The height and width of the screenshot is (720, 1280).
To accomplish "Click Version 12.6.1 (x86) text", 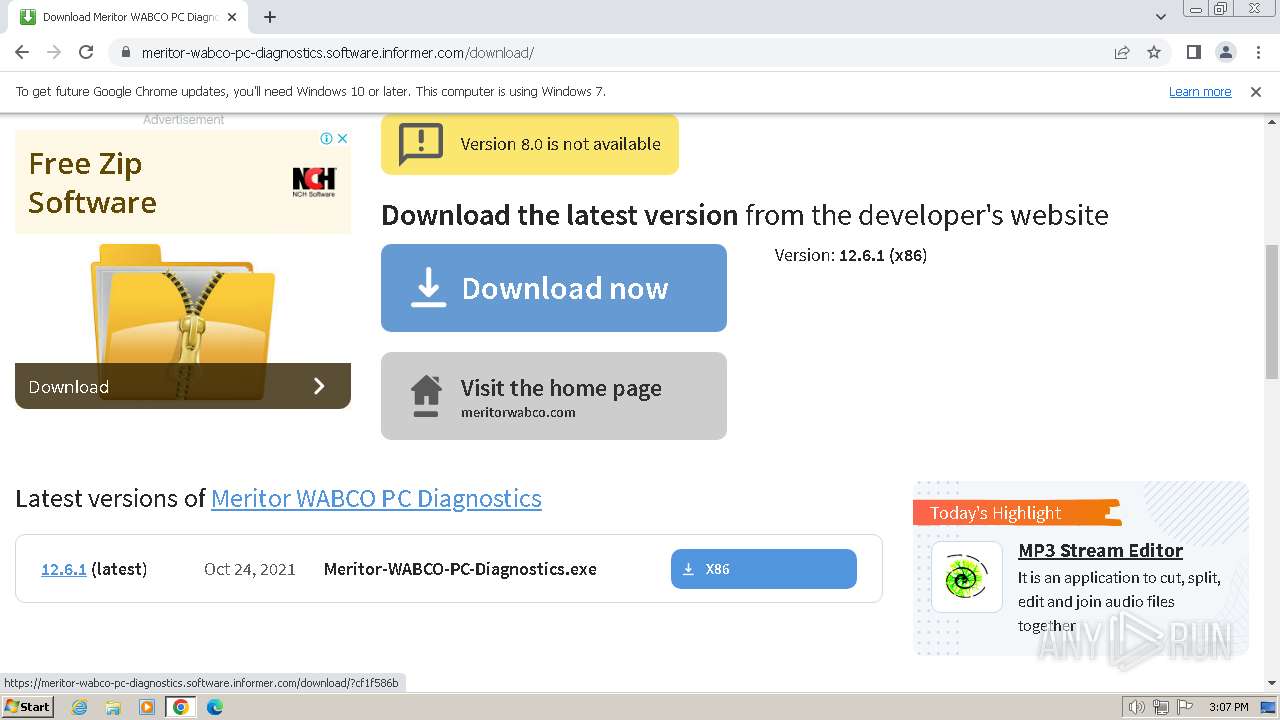I will (x=851, y=255).
